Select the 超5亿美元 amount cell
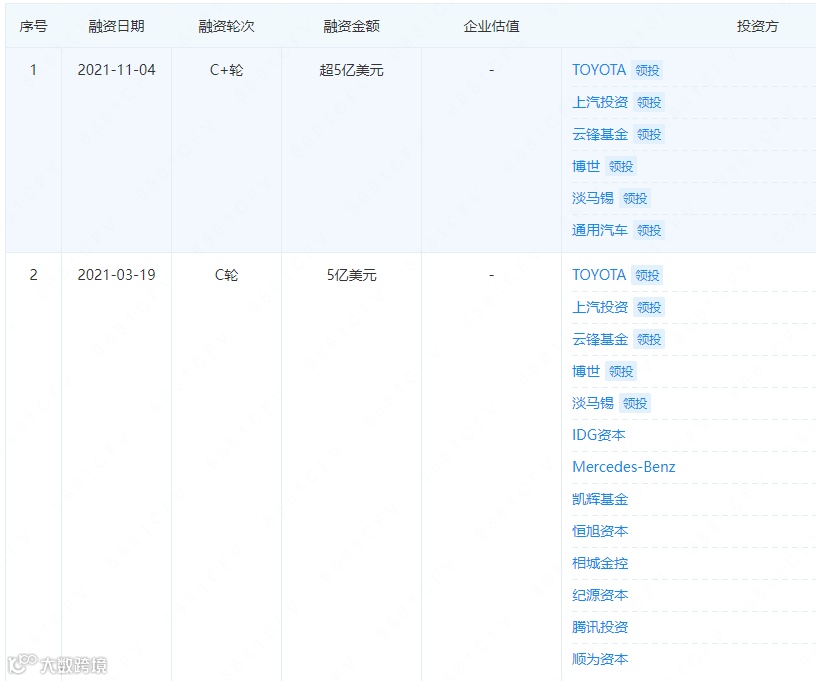816x681 pixels. (351, 70)
